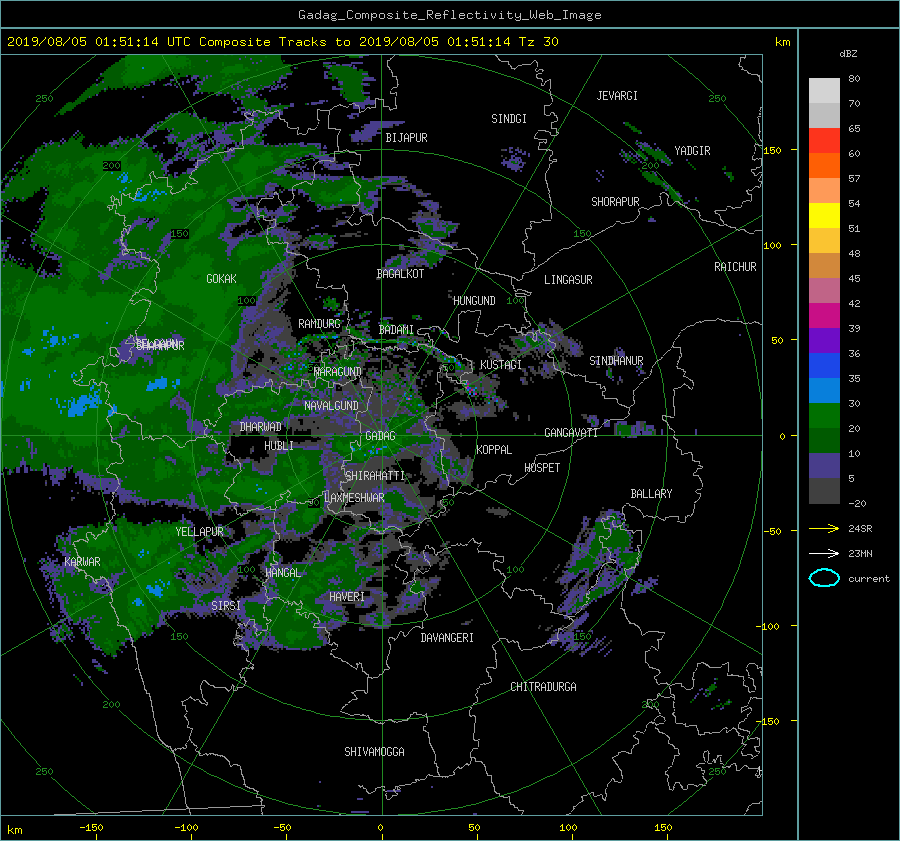Click the HUNGUND city label
Viewport: 900px width, 841px height.
pos(474,301)
